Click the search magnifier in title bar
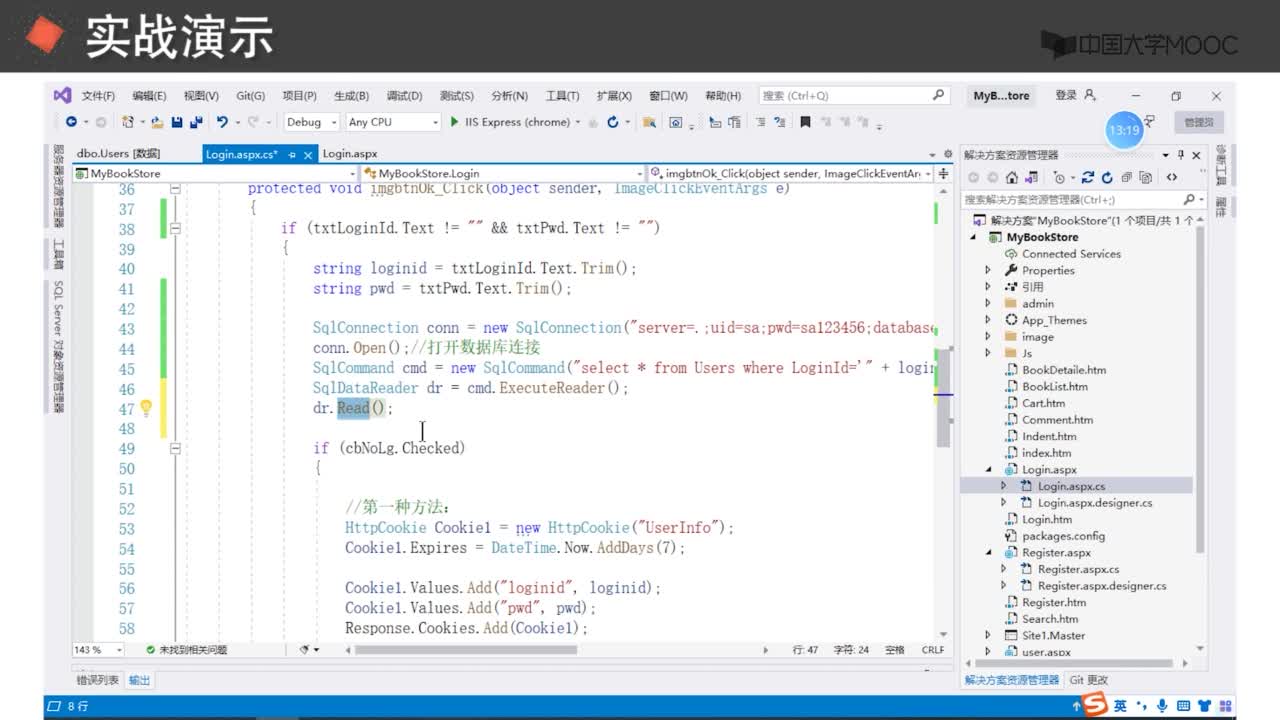 (x=938, y=95)
